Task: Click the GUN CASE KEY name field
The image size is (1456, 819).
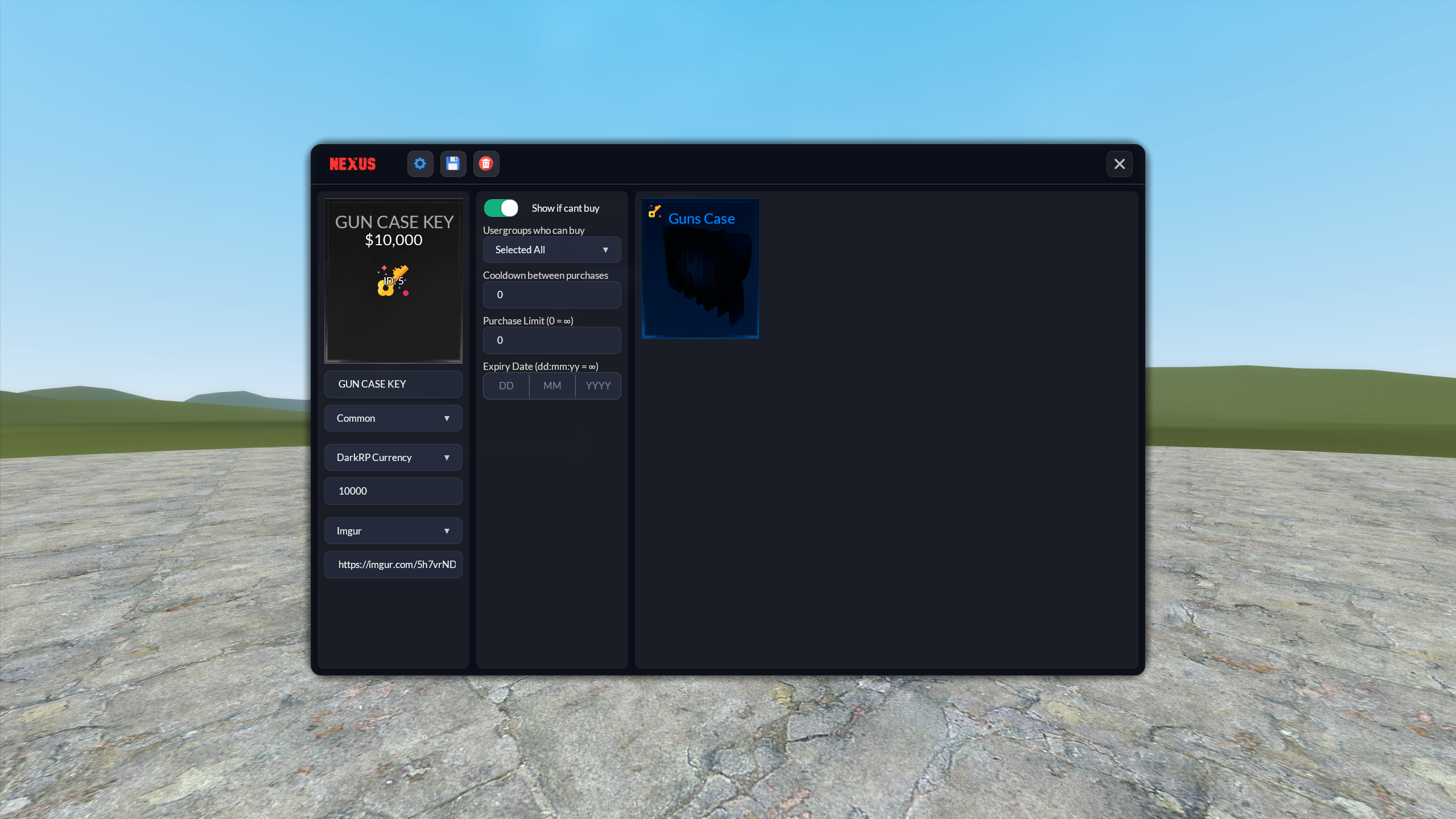Action: [393, 384]
